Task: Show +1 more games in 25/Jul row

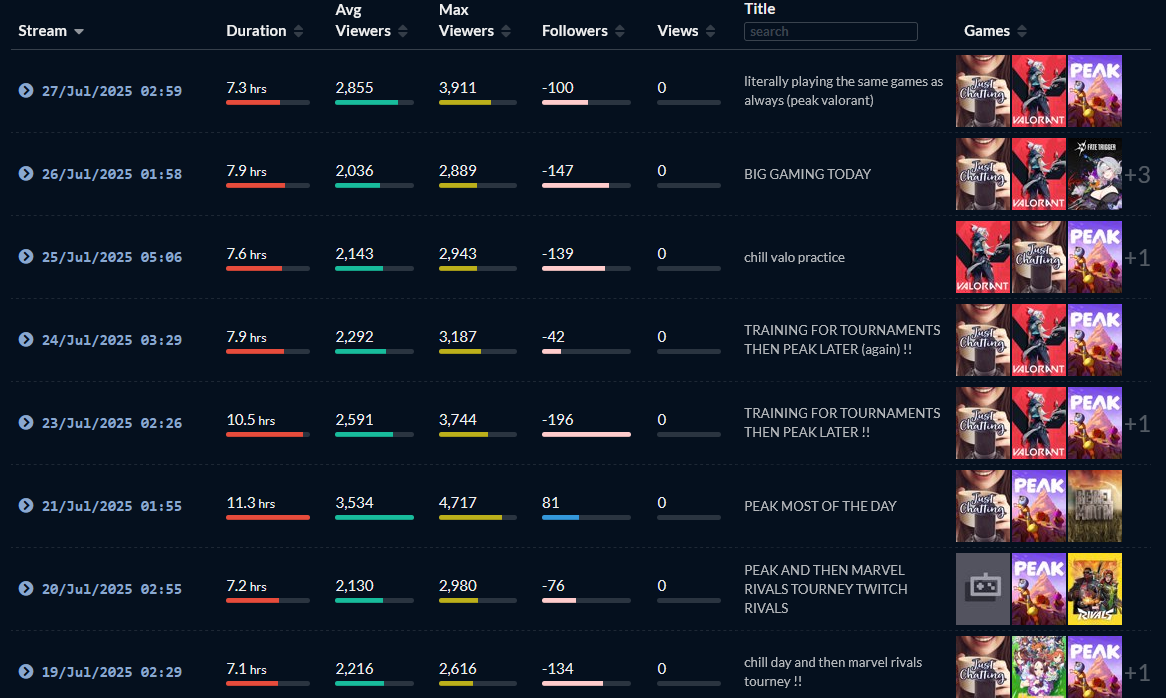Action: (1137, 257)
